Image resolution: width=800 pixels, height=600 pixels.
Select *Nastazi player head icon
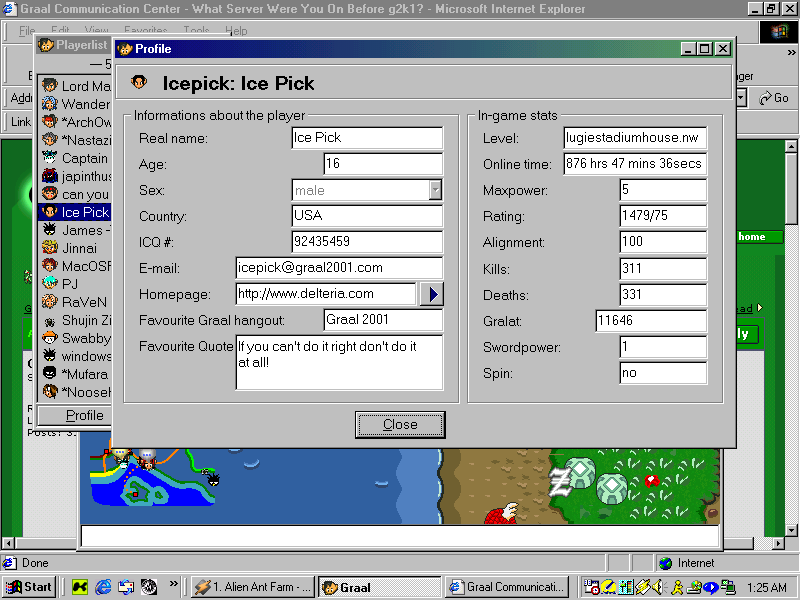pos(49,139)
